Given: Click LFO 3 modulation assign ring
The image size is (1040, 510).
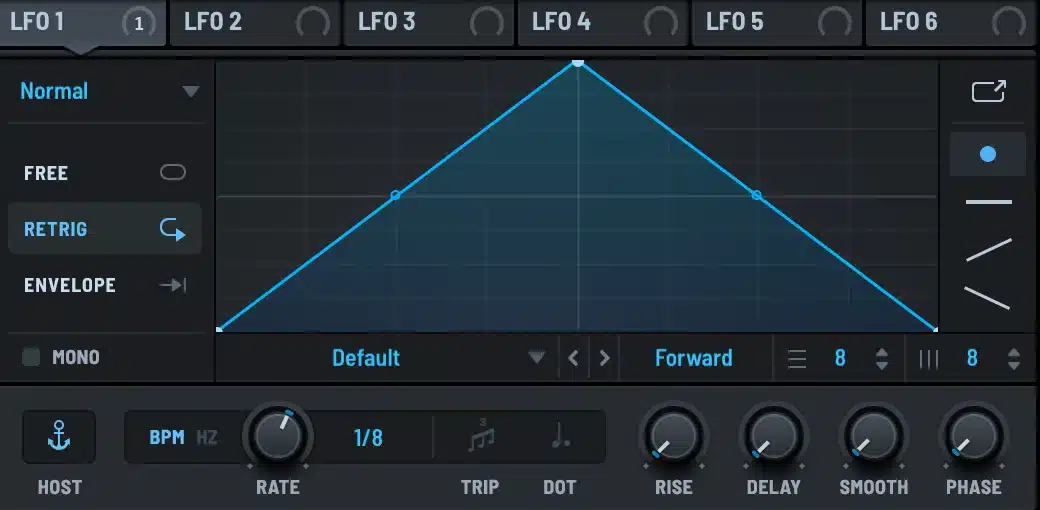Looking at the screenshot, I should point(487,24).
